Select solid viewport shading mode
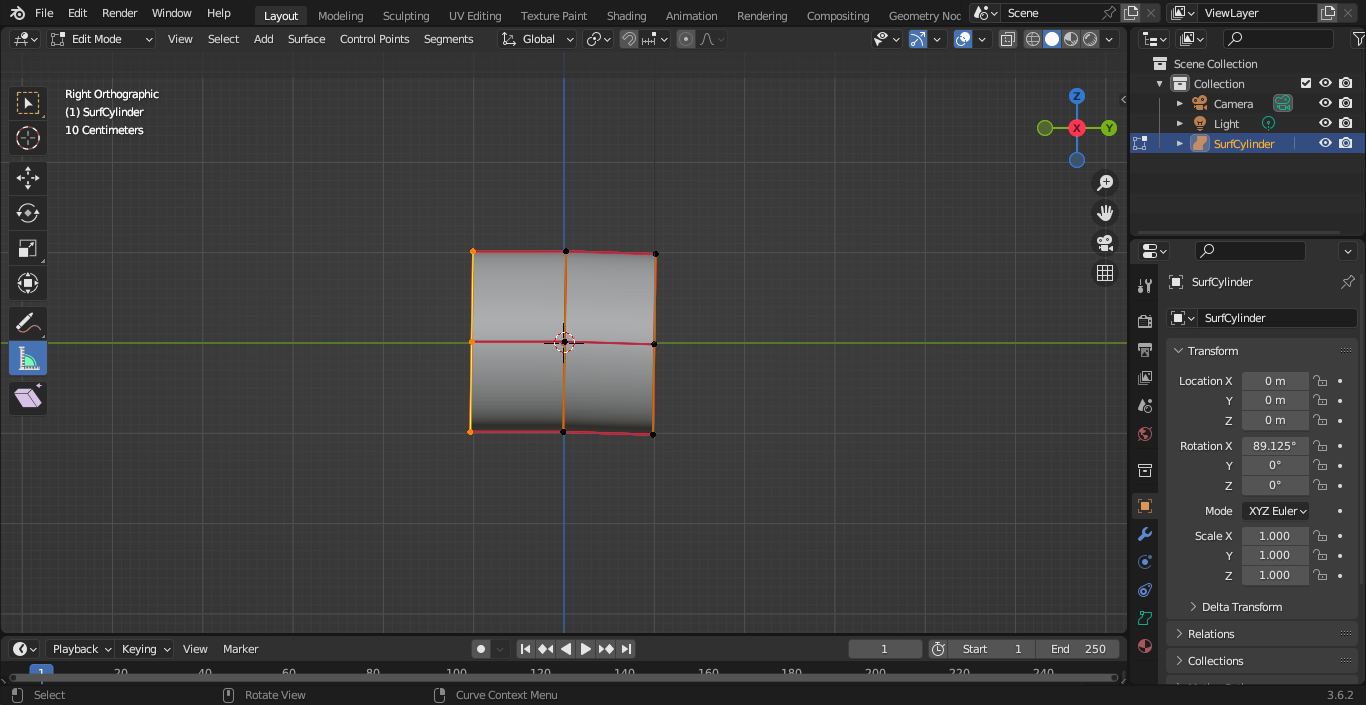 (x=1052, y=39)
